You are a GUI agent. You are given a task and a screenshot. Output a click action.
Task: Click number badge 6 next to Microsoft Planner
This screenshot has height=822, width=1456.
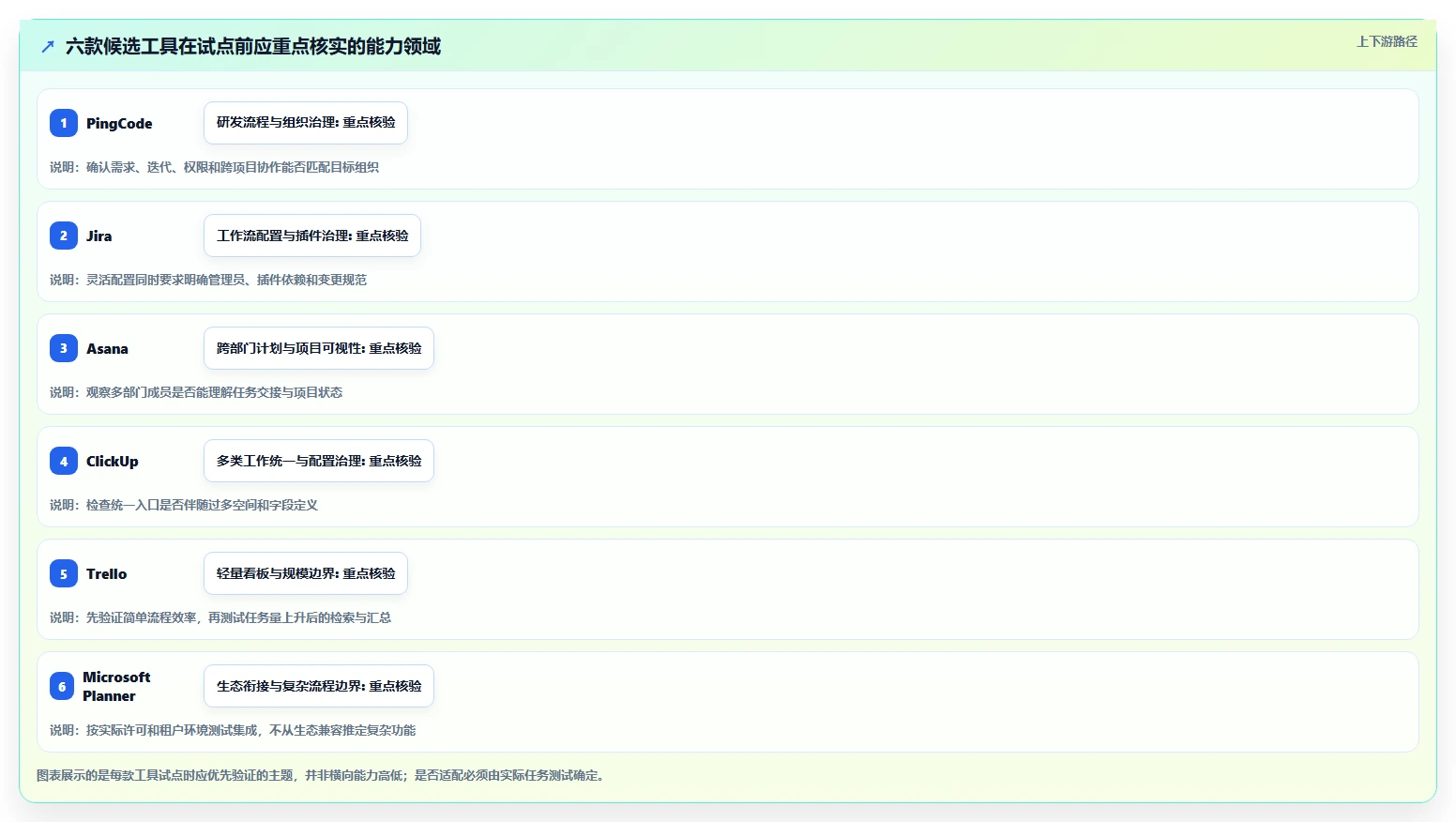[x=62, y=686]
